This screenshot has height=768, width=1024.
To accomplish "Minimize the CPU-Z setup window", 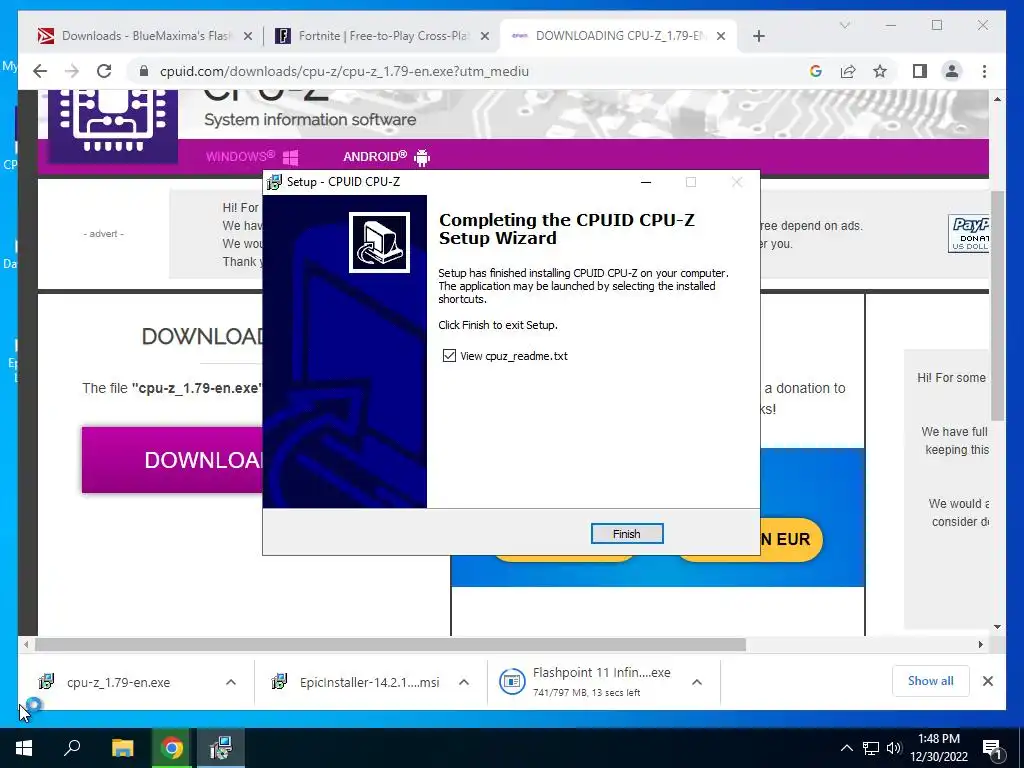I will tap(646, 182).
